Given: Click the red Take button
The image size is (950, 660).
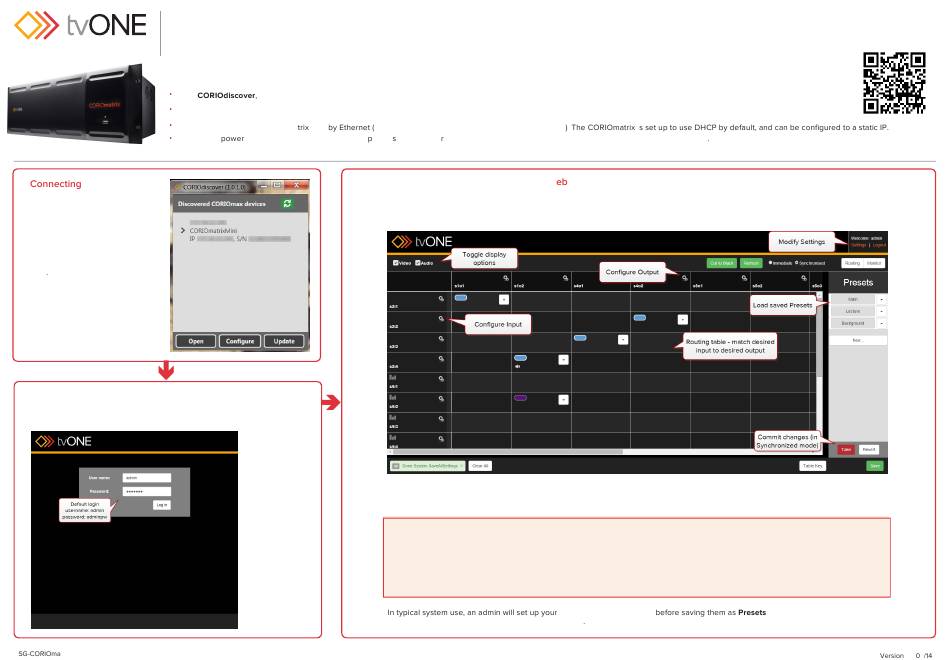Looking at the screenshot, I should click(846, 450).
